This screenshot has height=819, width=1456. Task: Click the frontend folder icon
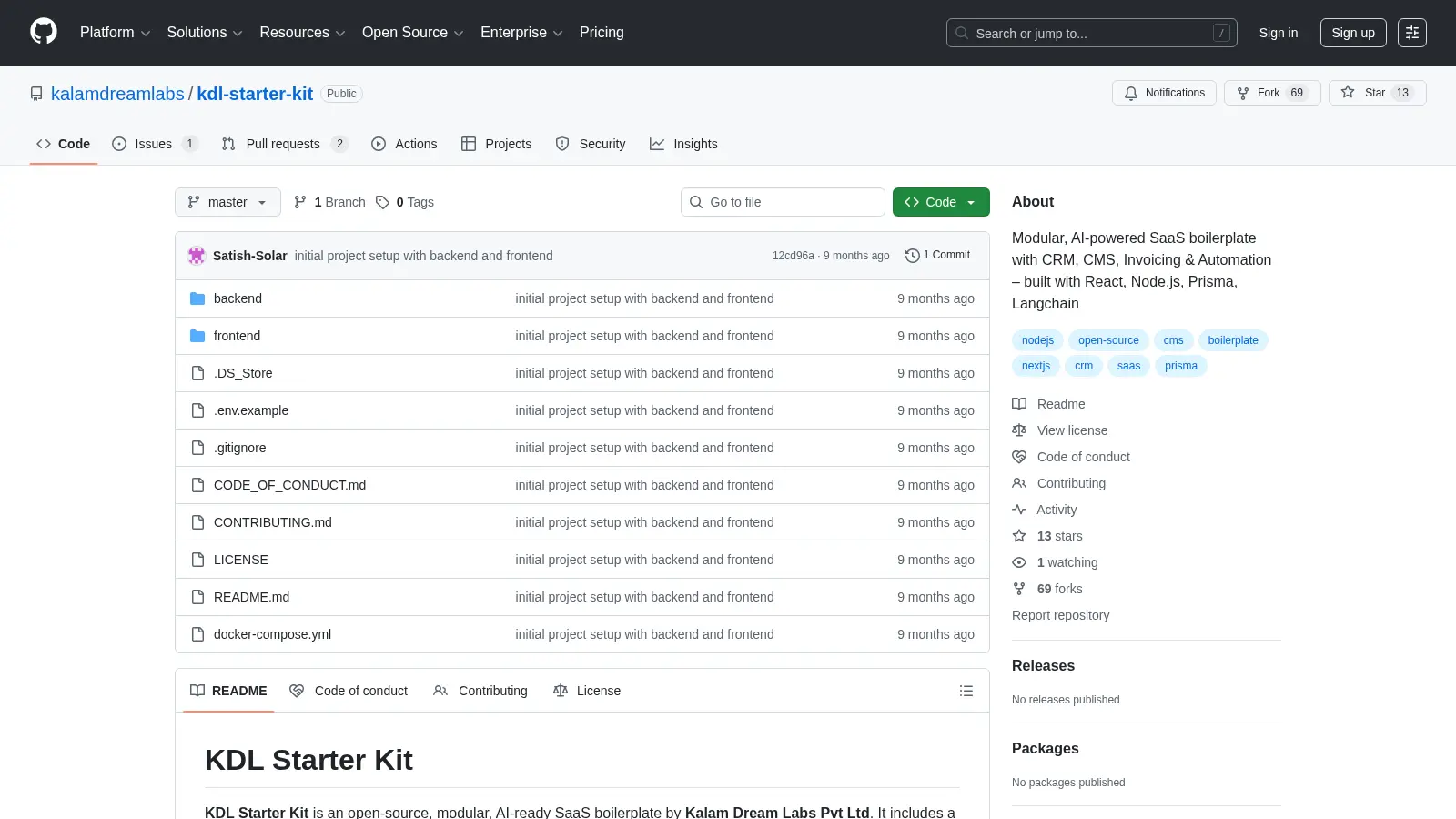(x=197, y=336)
